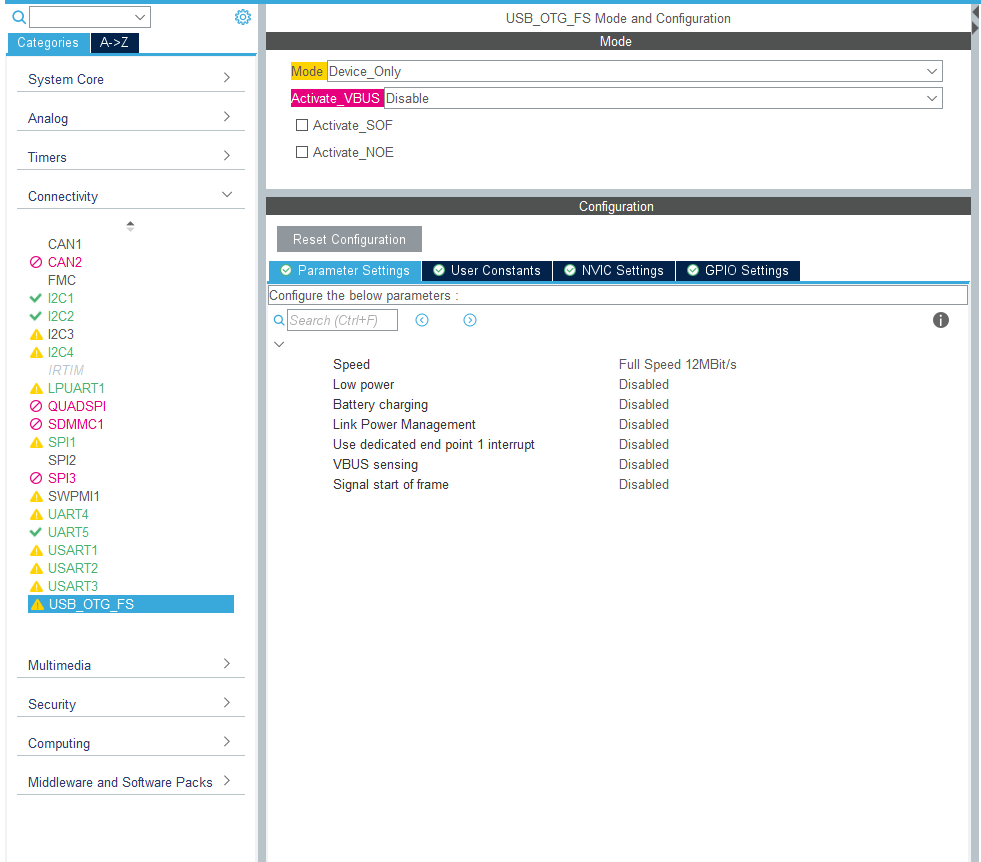
Task: Open the NVIC Settings tab
Action: 614,270
